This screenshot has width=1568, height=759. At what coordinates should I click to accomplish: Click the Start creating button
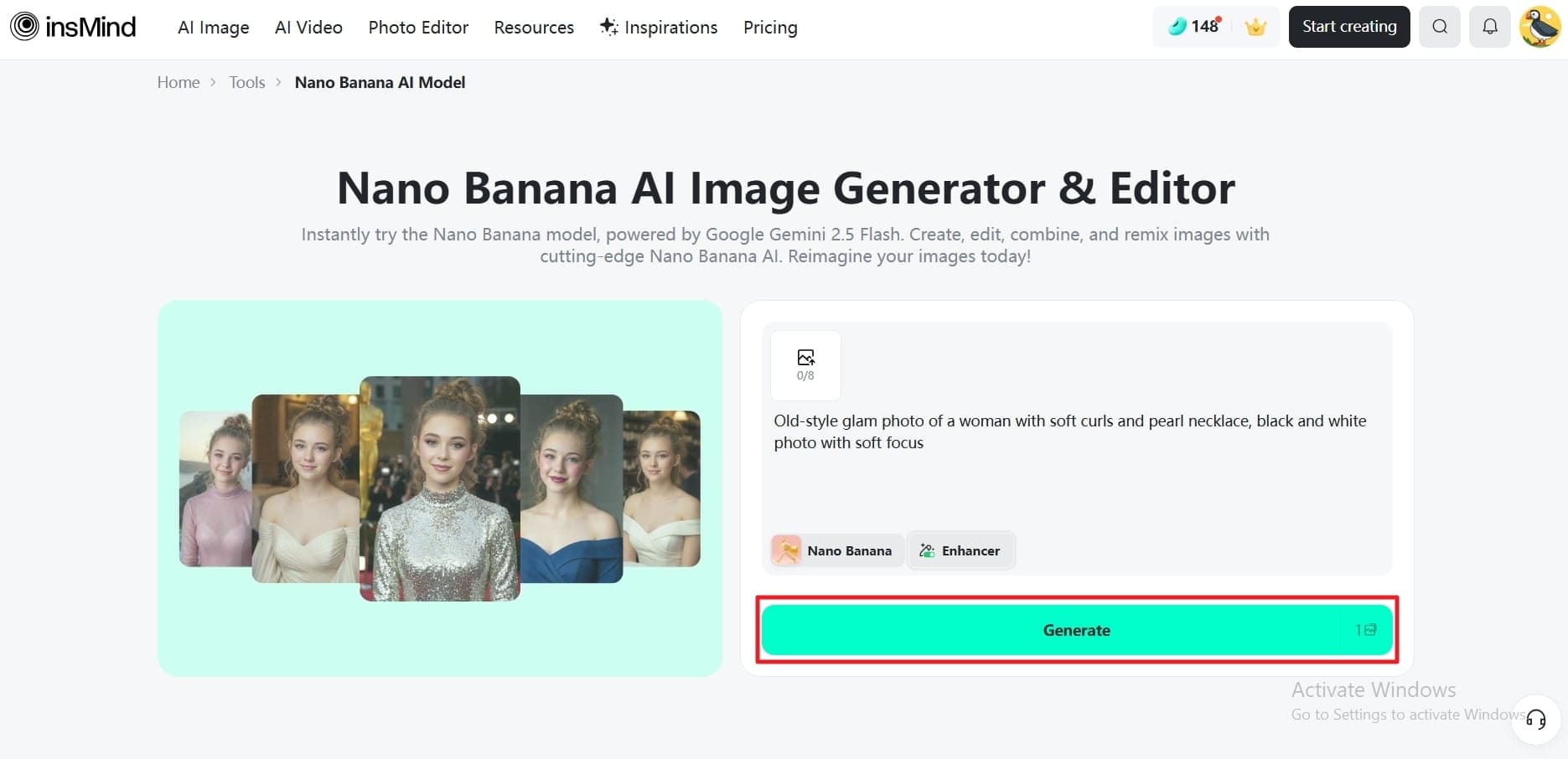point(1348,27)
